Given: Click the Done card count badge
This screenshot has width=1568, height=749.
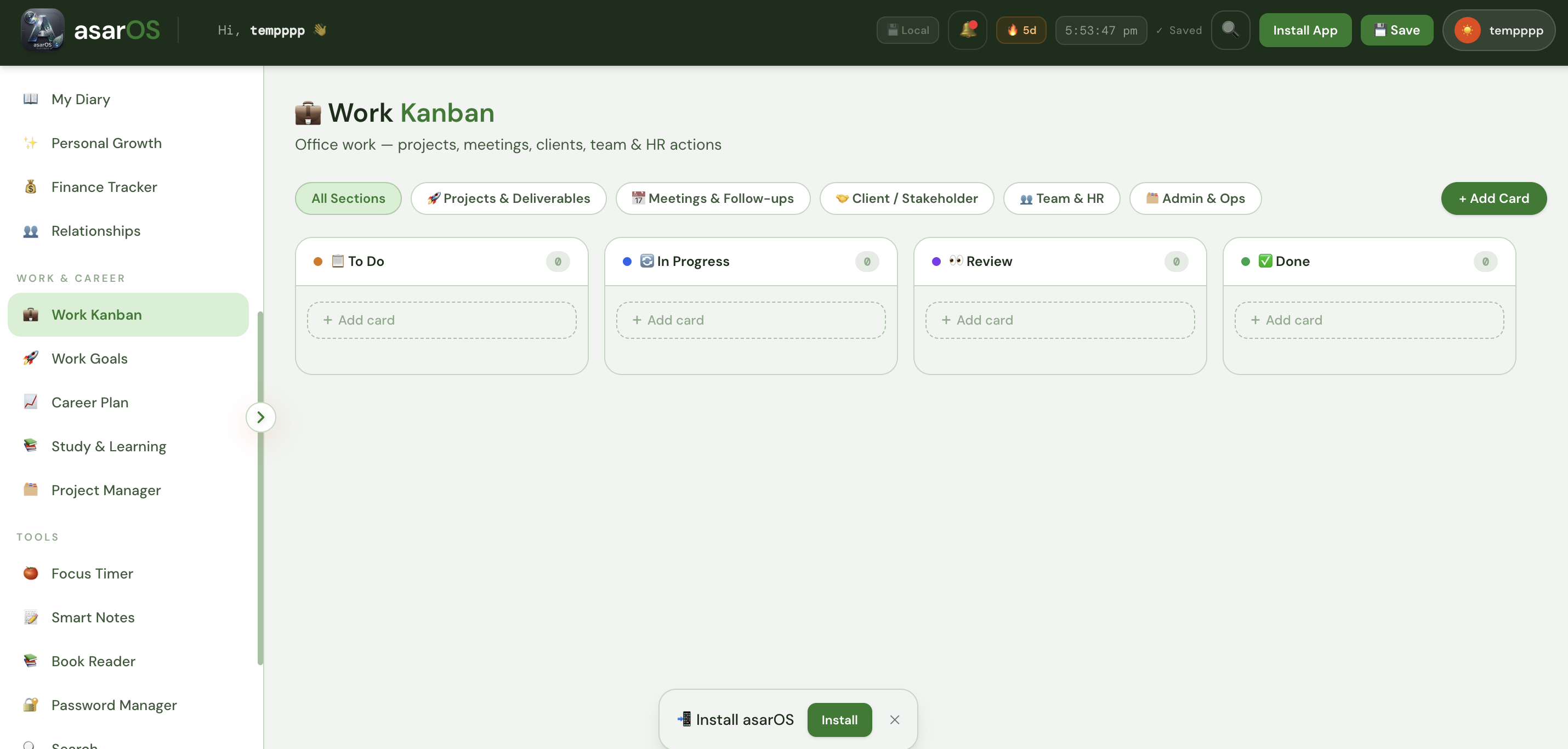Looking at the screenshot, I should click(1485, 262).
